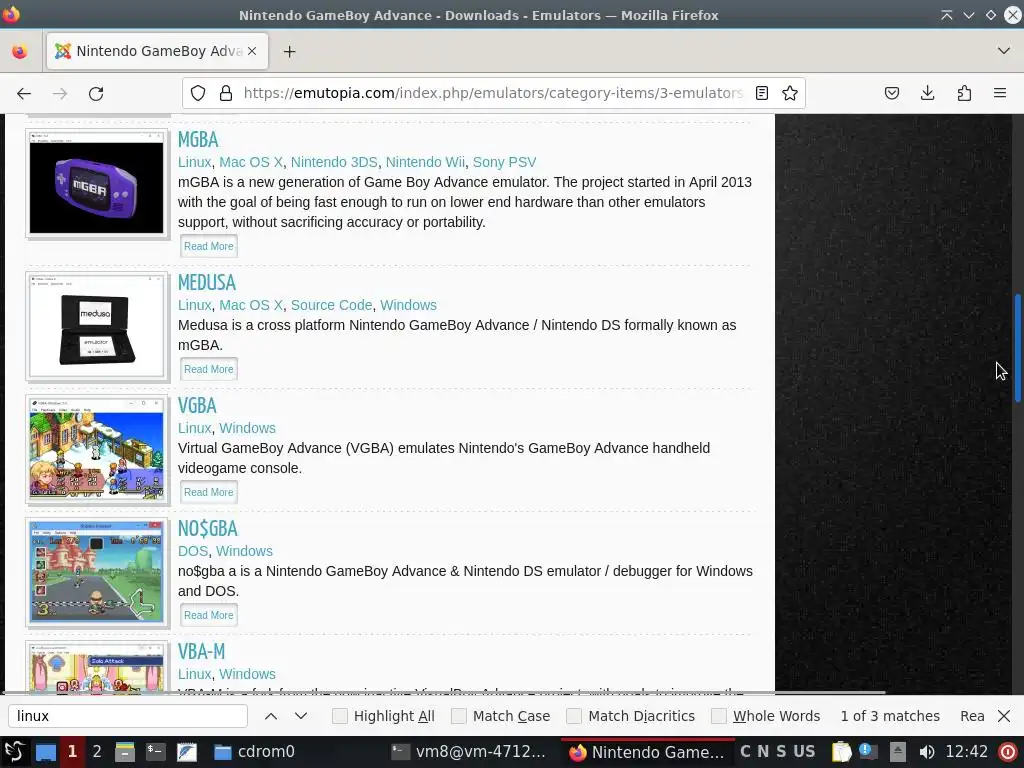Switch to the cdrom0 taskbar window
Image resolution: width=1024 pixels, height=768 pixels.
pos(255,752)
